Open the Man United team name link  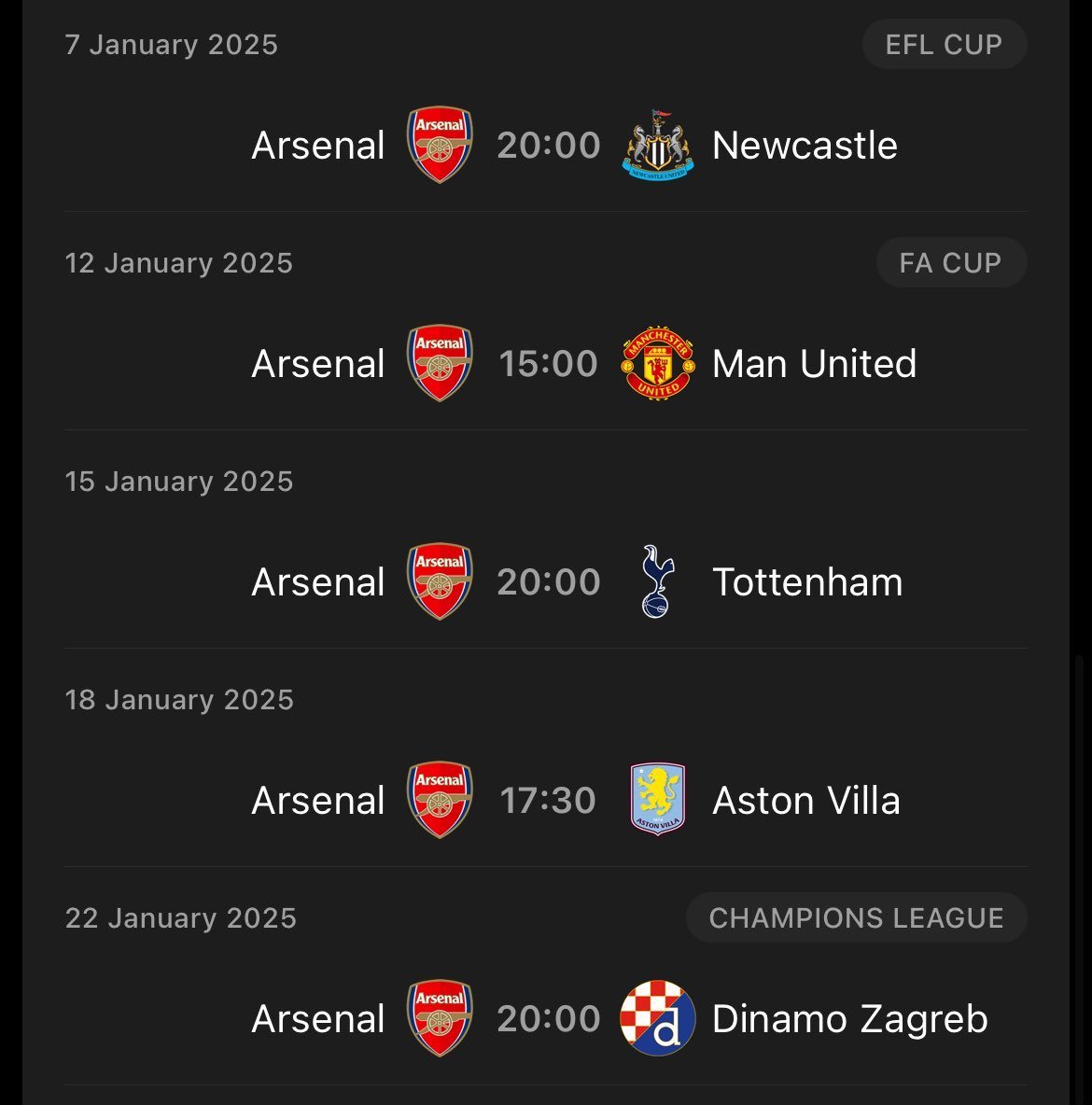coord(814,364)
